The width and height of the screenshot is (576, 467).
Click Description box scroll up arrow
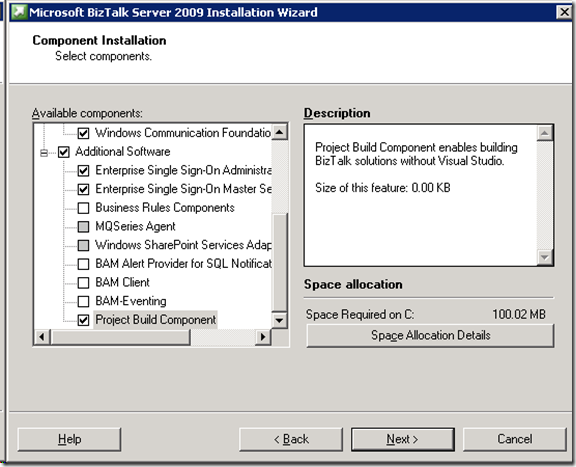pos(544,133)
